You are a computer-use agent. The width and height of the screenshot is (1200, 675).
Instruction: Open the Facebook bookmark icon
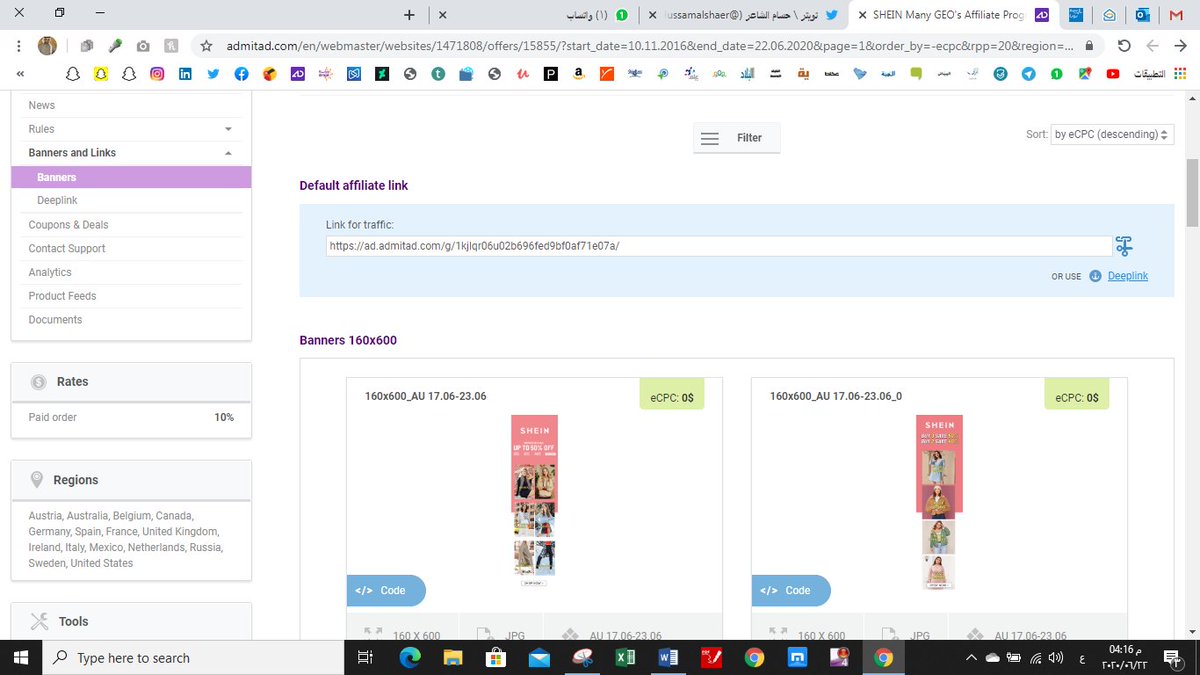coord(242,74)
